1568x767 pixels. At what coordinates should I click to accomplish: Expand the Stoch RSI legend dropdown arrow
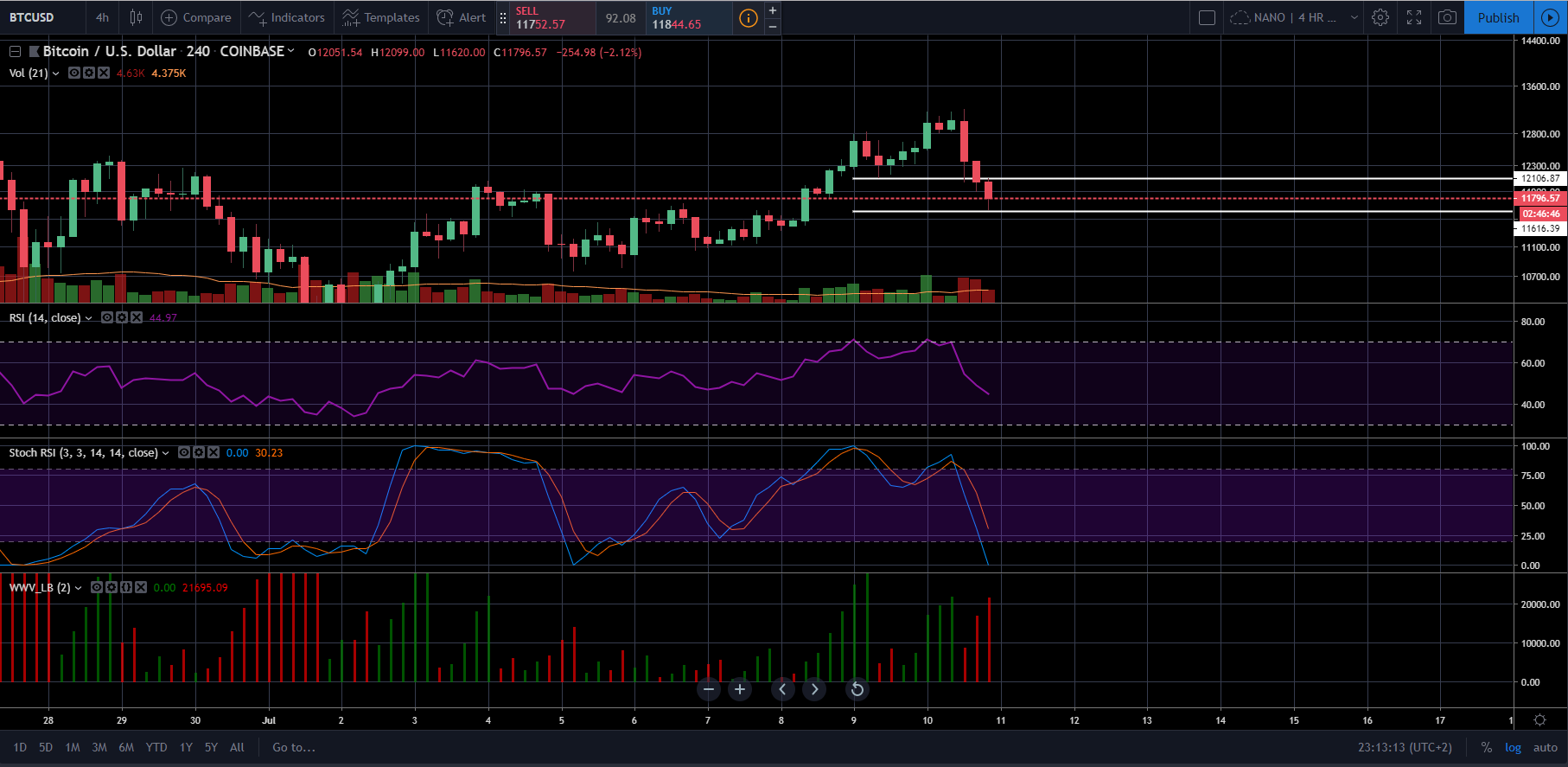point(166,453)
